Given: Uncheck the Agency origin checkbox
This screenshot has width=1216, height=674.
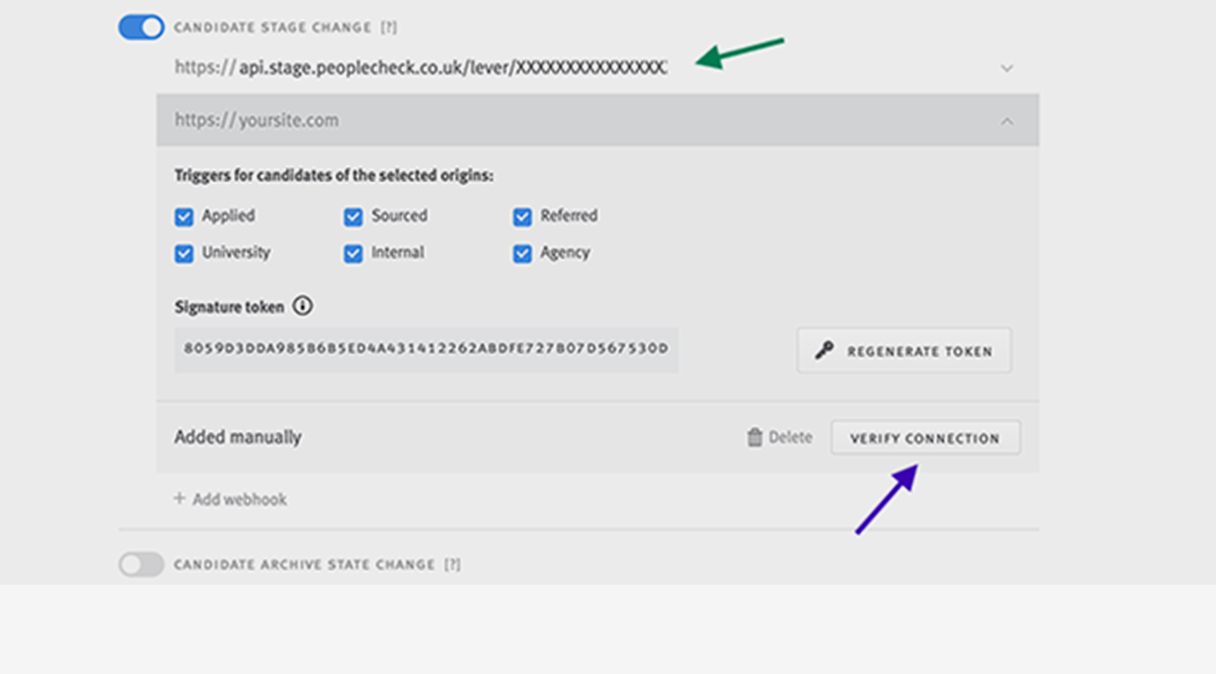Looking at the screenshot, I should point(522,254).
